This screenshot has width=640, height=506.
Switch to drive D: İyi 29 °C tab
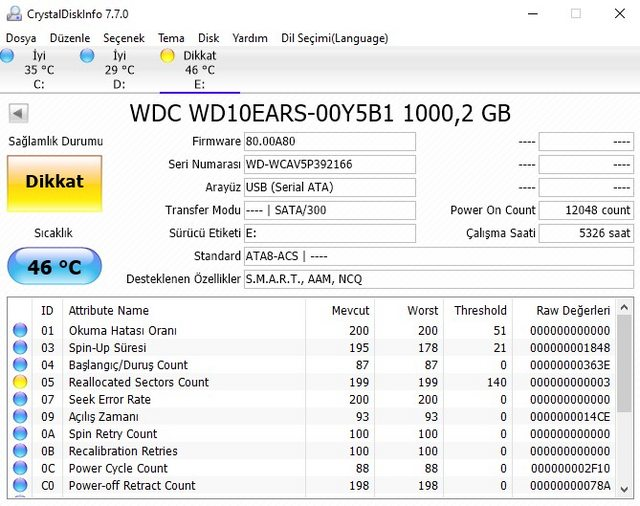click(x=120, y=70)
